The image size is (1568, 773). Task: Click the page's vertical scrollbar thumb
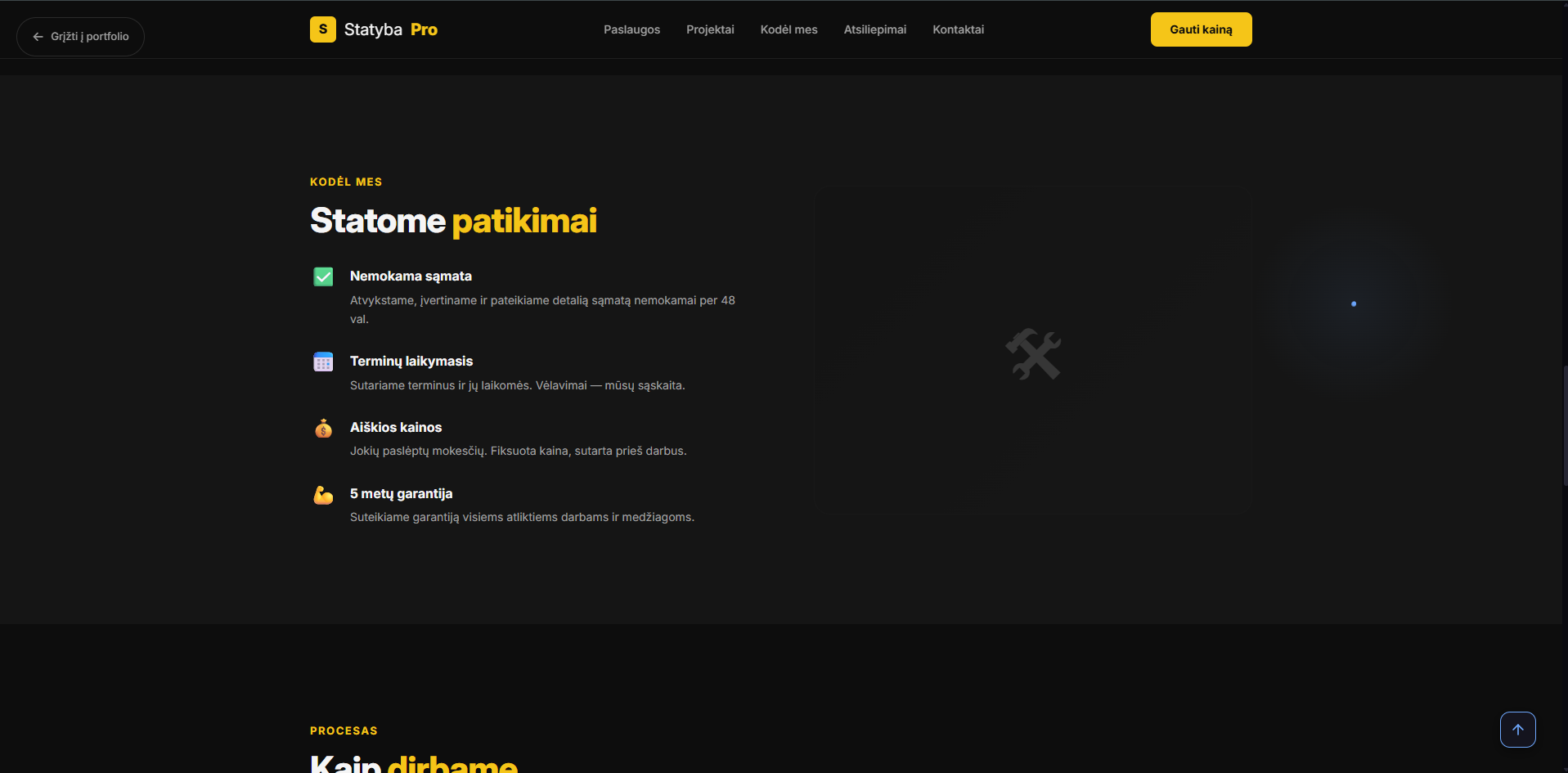[x=1564, y=425]
